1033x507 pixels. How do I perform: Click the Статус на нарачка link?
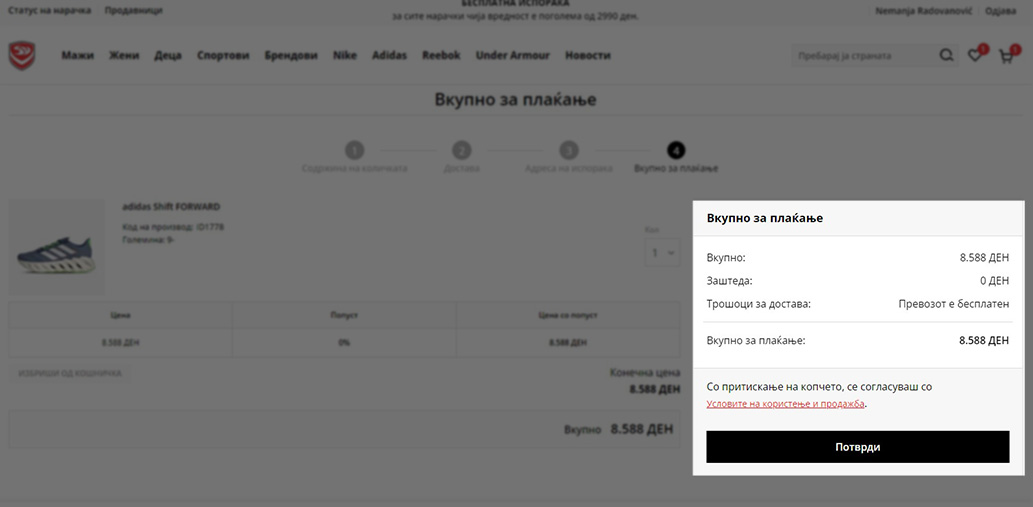coord(49,11)
